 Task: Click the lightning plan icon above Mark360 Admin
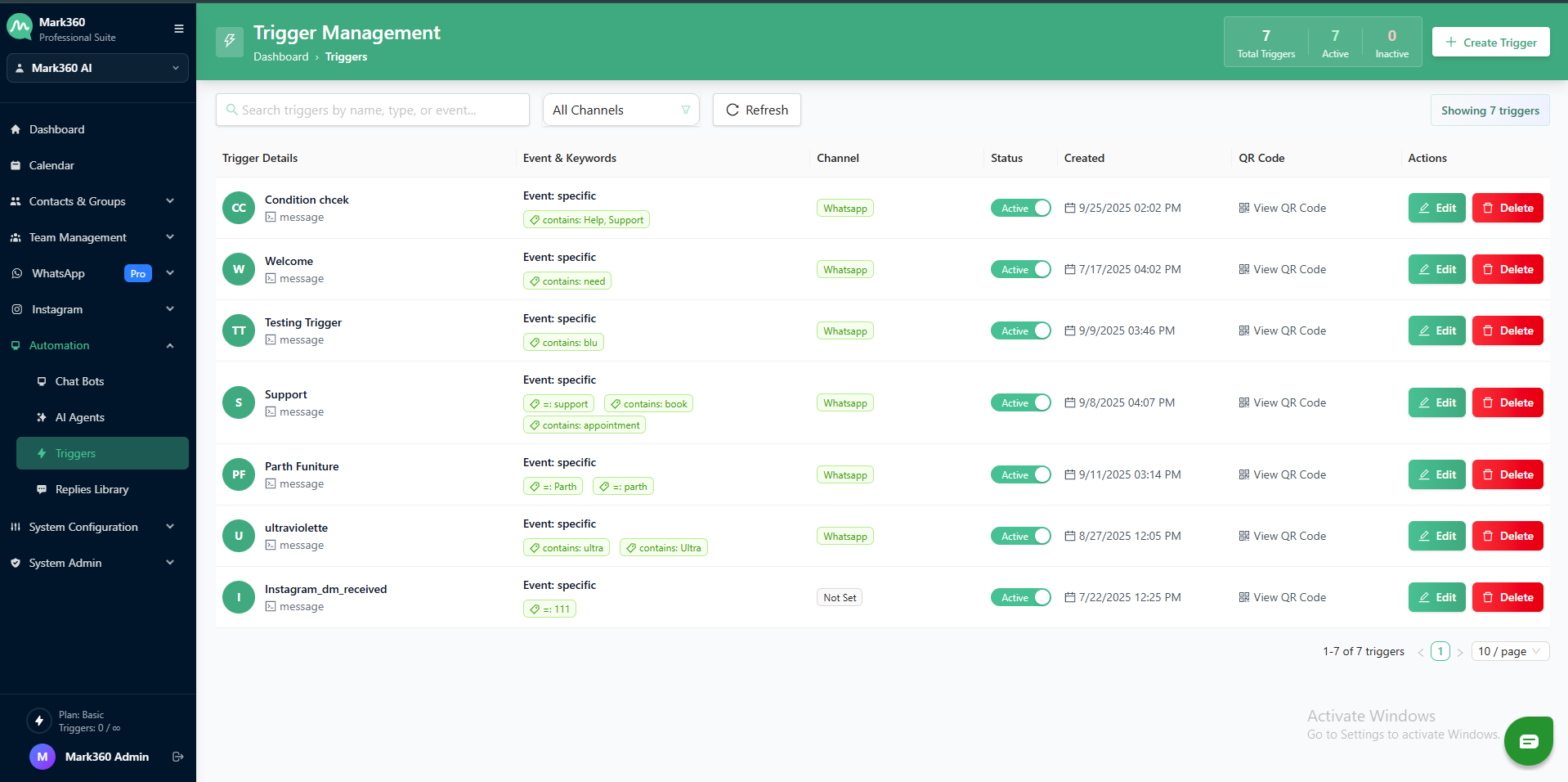coord(38,721)
